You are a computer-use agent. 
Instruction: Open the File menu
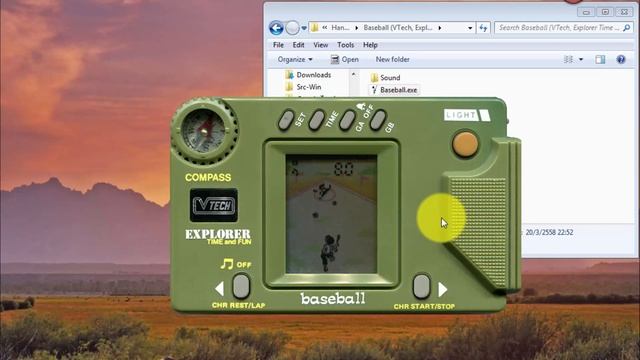[278, 45]
